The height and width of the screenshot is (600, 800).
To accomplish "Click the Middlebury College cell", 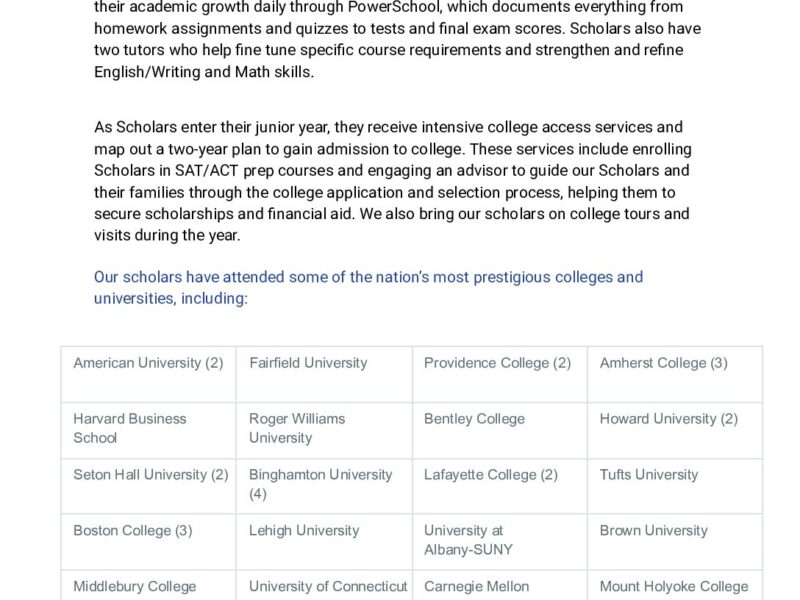I will click(135, 587).
